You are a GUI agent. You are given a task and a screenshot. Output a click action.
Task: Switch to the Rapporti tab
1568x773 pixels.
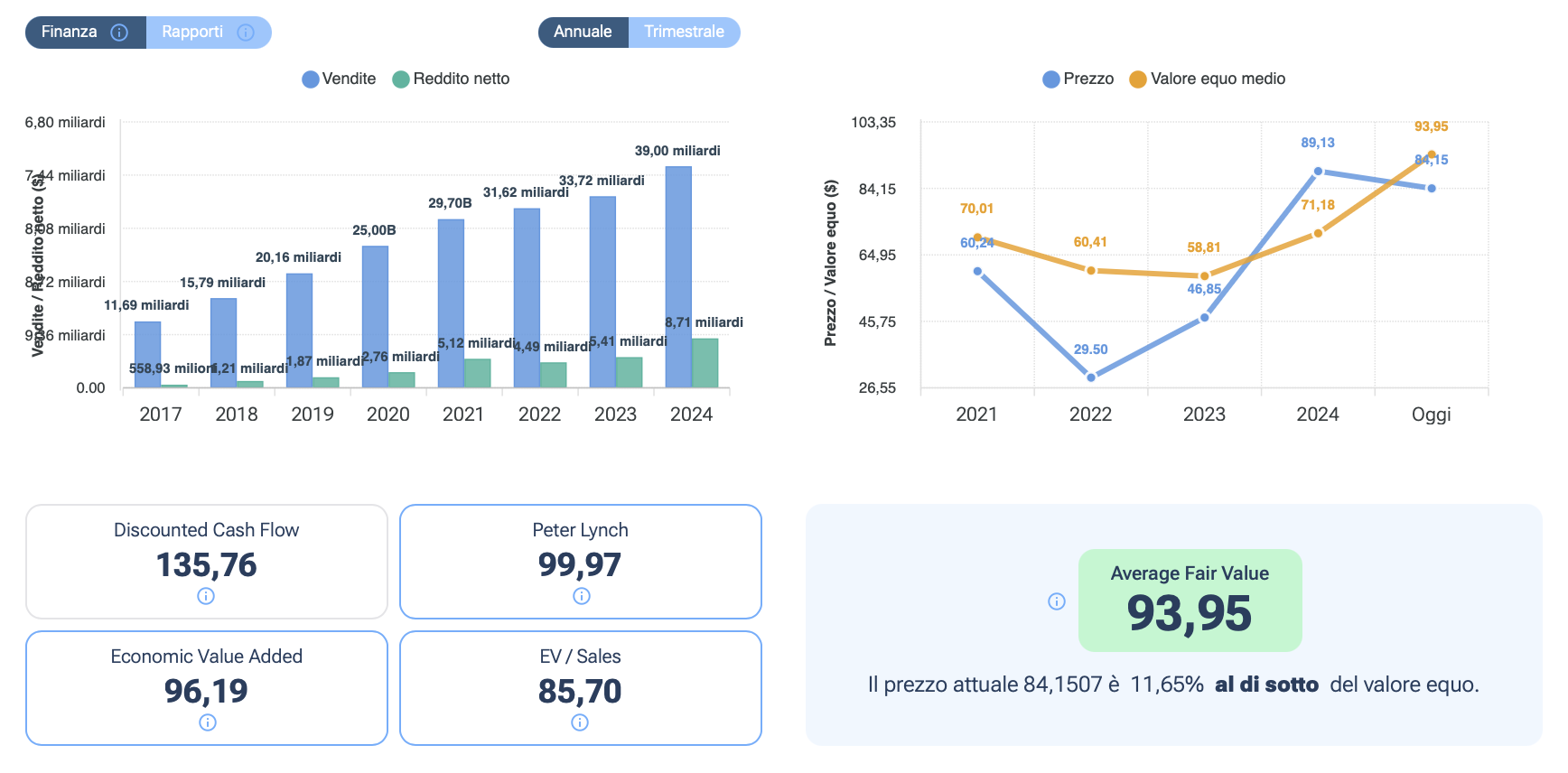(x=192, y=33)
